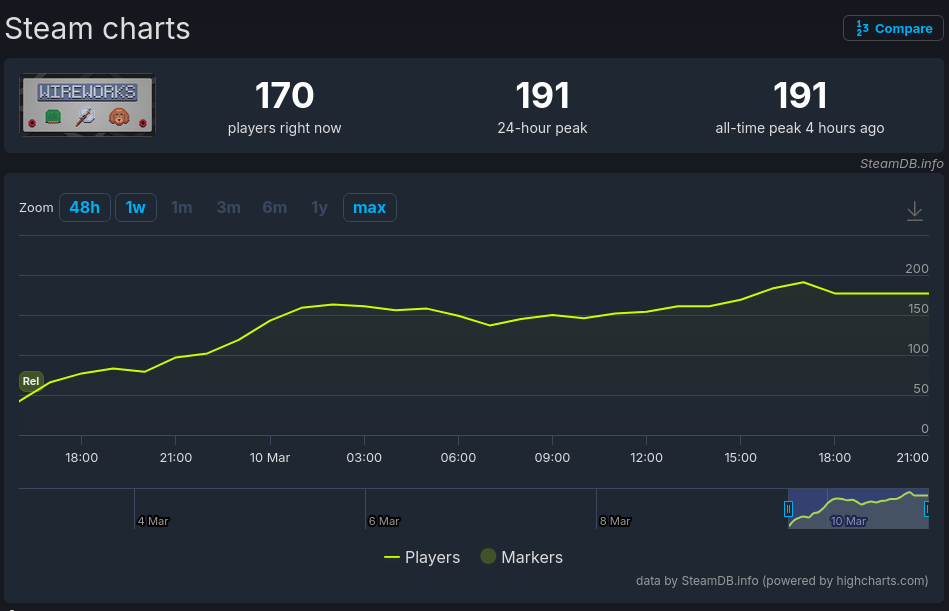Select the 3m zoom option
The height and width of the screenshot is (611, 949).
point(228,207)
